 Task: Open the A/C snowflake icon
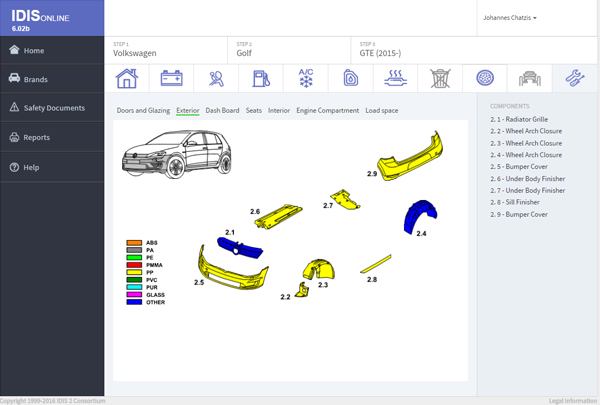tap(306, 78)
